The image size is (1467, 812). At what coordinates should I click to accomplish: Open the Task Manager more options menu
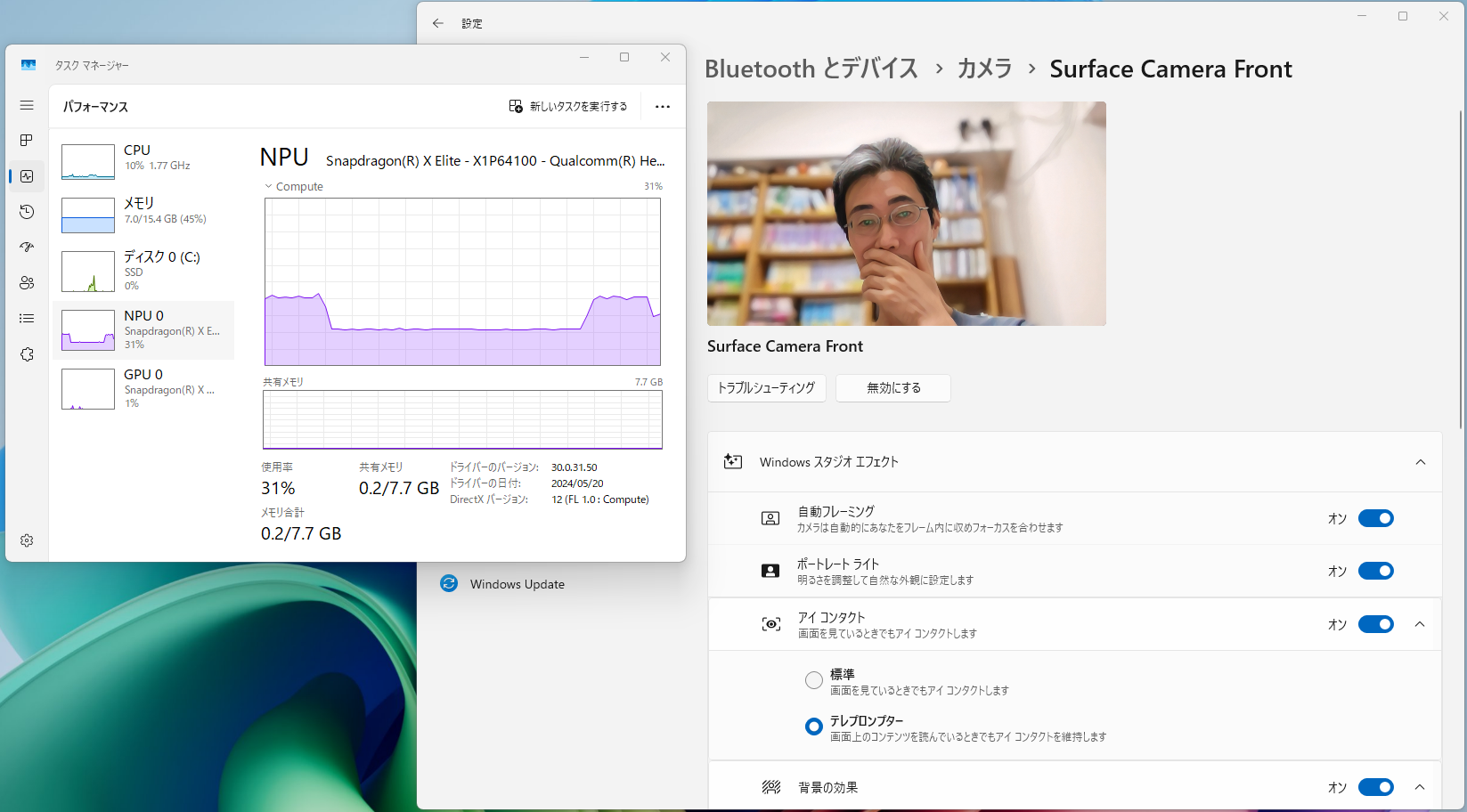(x=662, y=106)
